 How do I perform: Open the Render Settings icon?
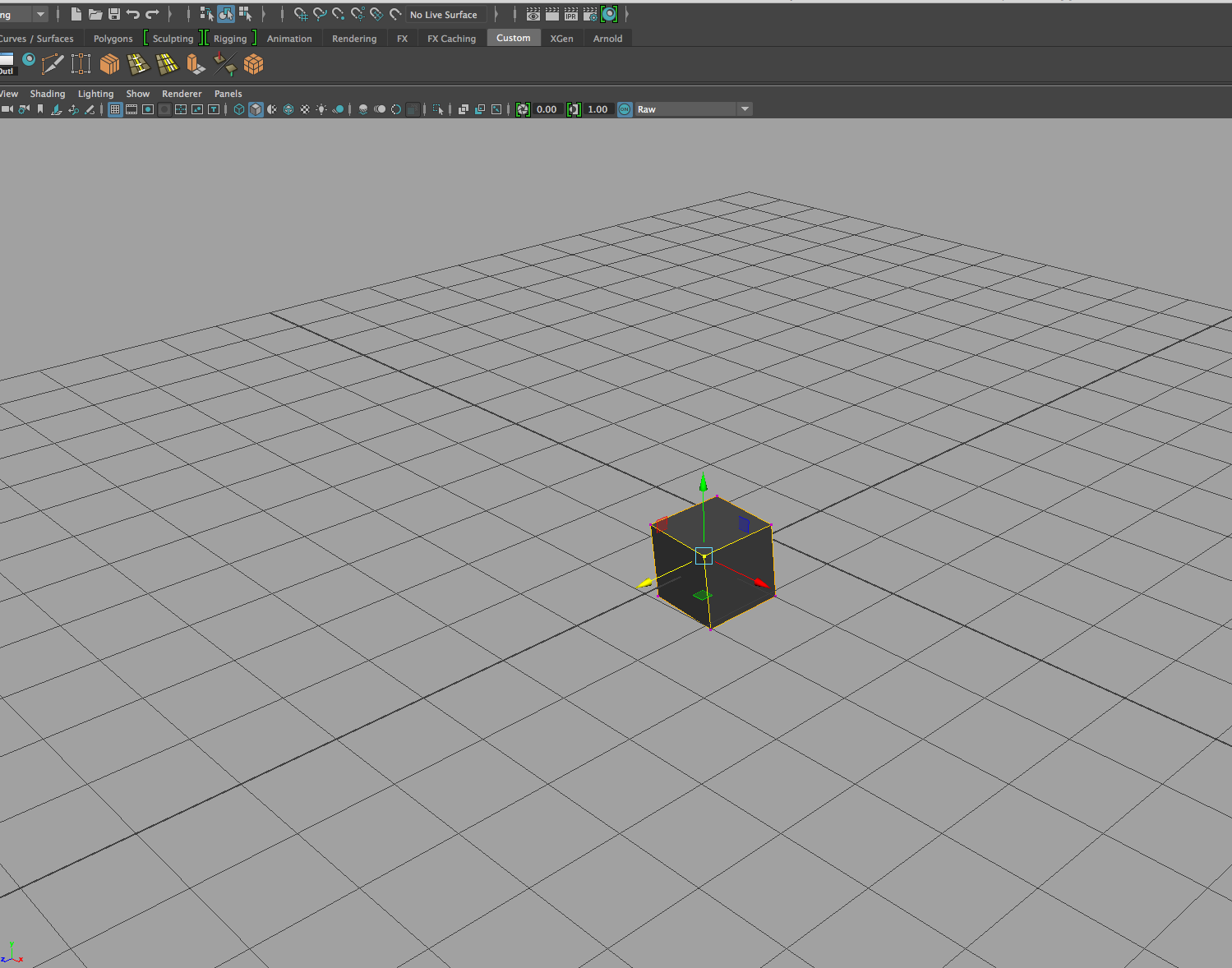tap(589, 14)
